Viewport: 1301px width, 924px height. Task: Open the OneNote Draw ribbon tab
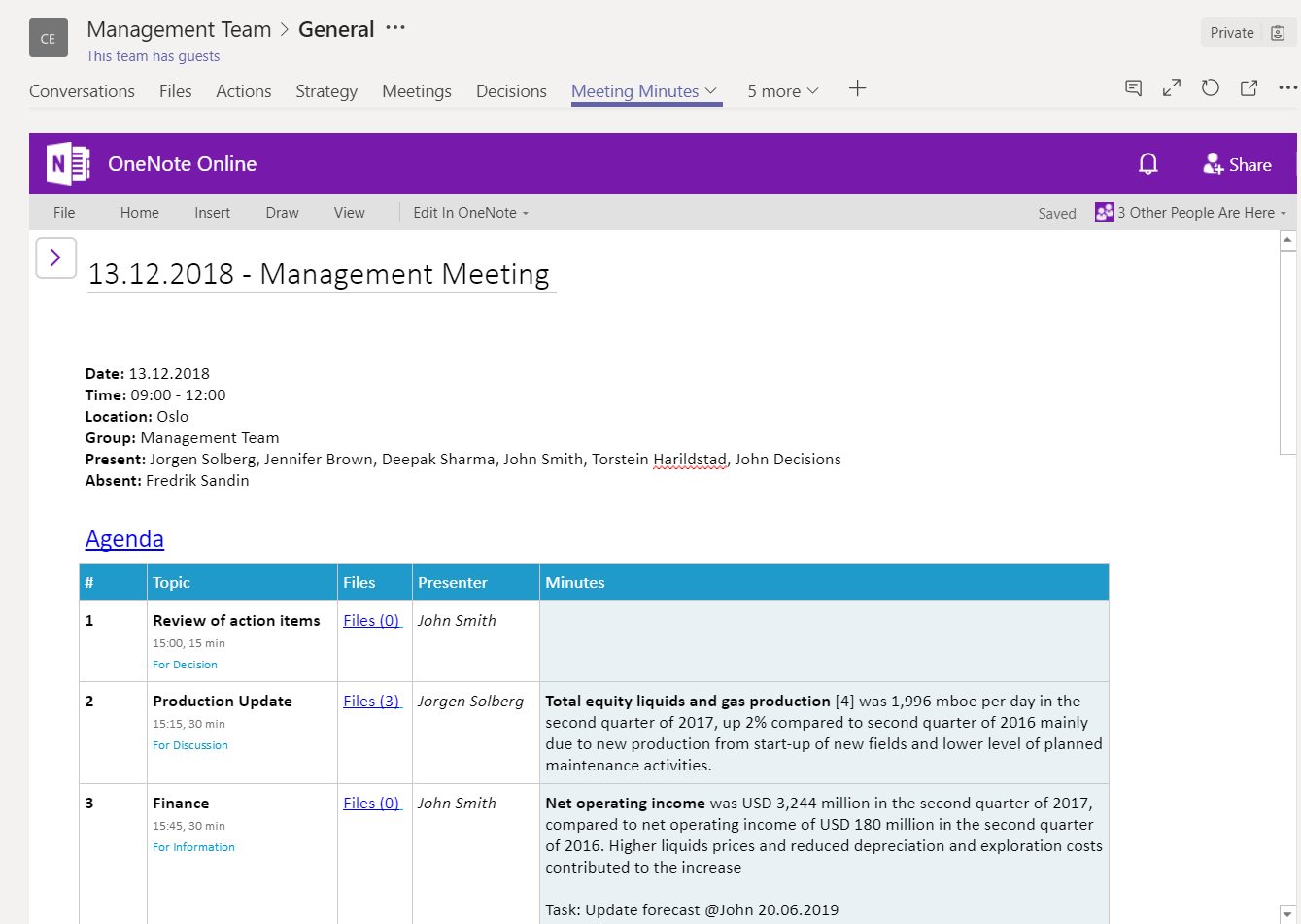(x=283, y=213)
